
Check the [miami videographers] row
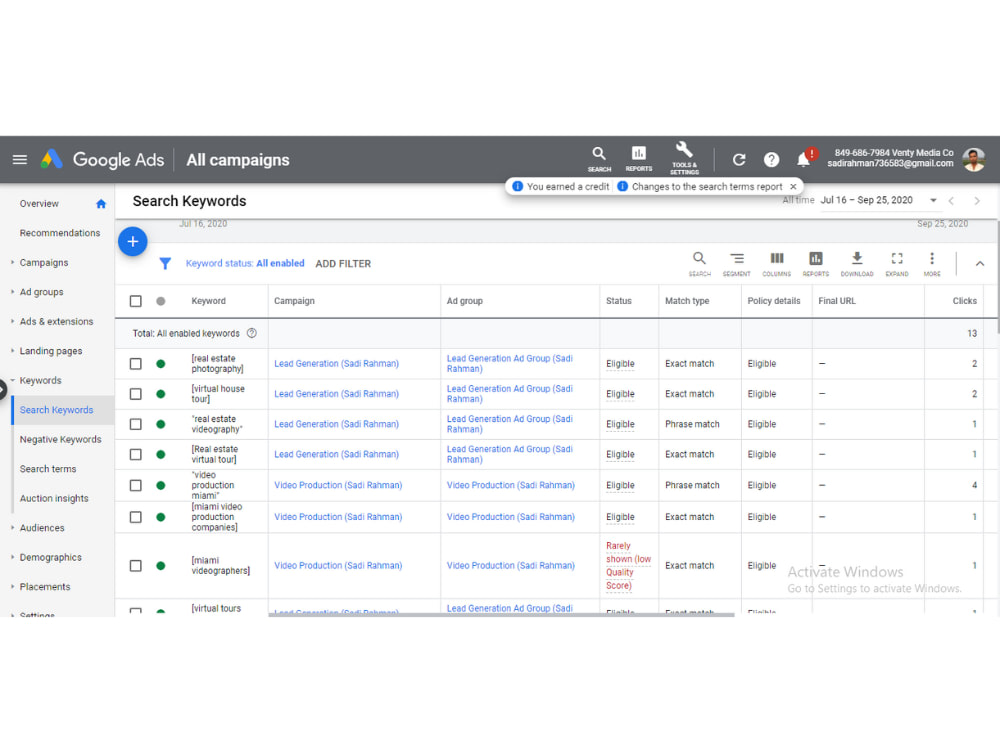(136, 566)
